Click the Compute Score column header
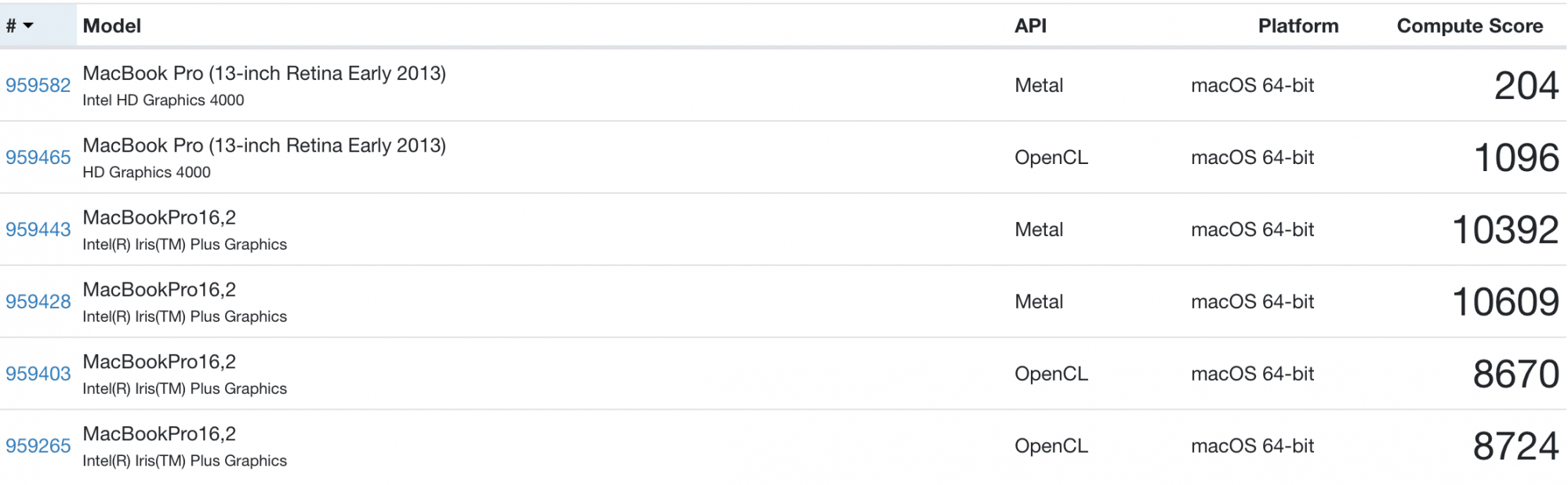Viewport: 1568px width, 485px height. (x=1470, y=26)
